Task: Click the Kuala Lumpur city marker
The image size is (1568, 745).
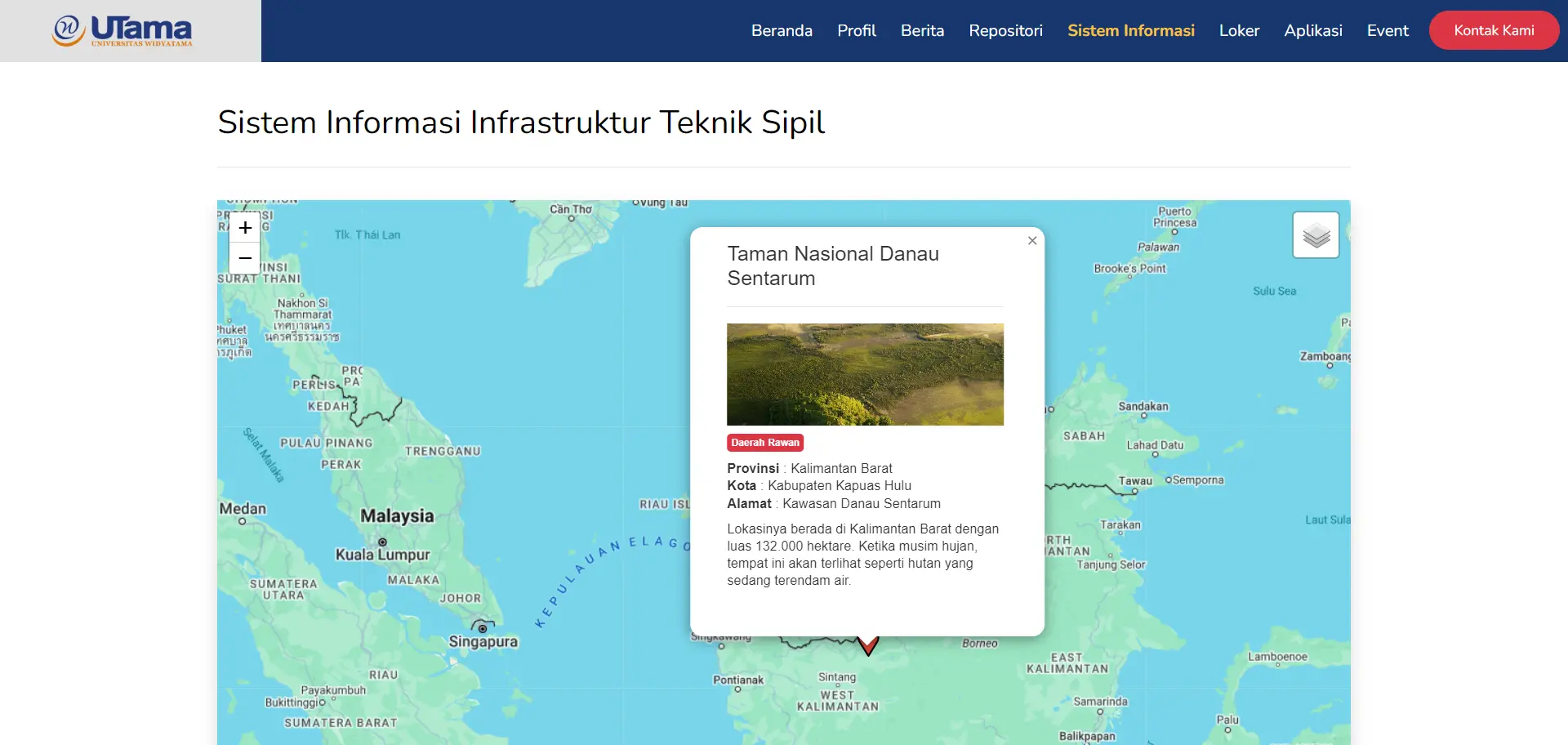Action: click(382, 542)
